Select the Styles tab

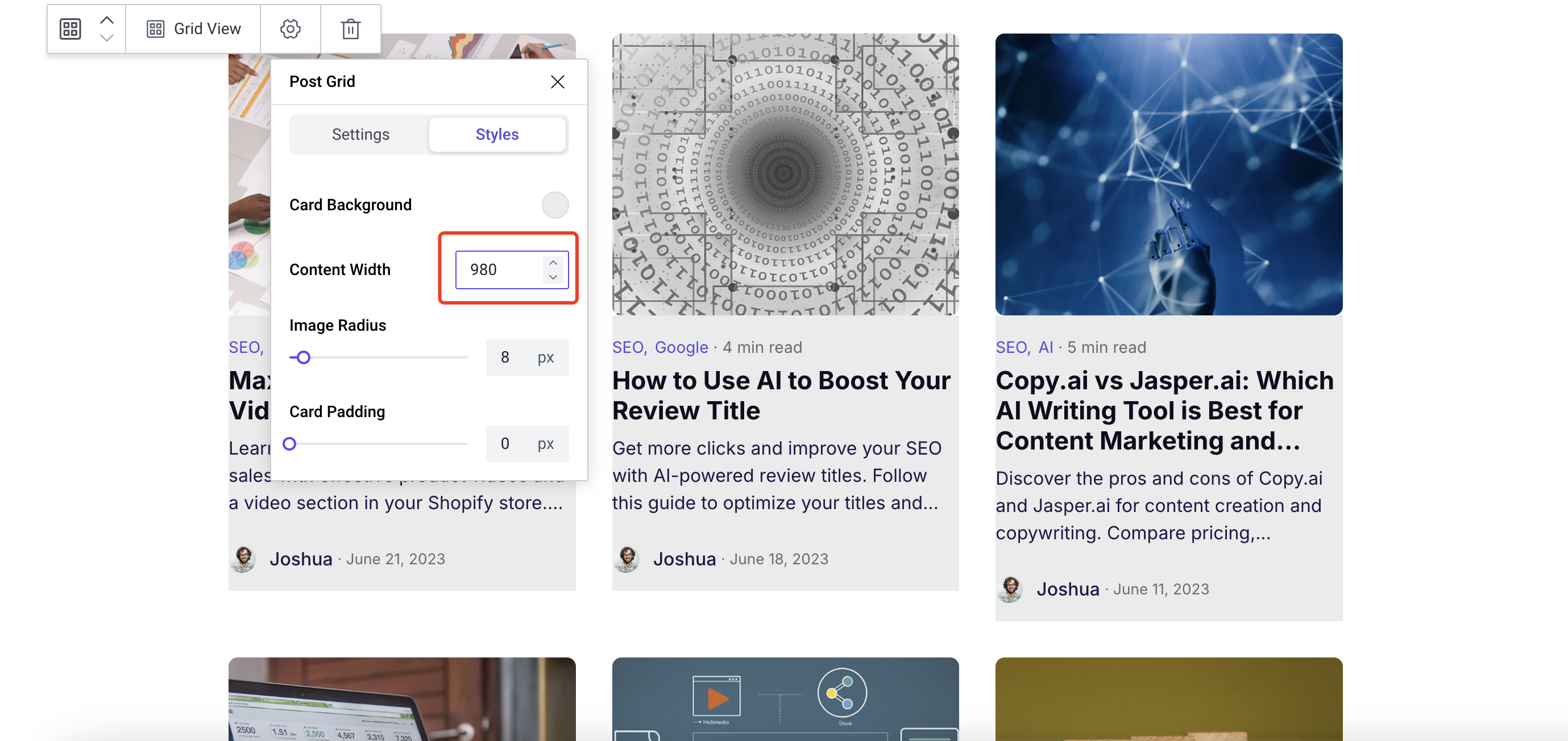click(496, 133)
